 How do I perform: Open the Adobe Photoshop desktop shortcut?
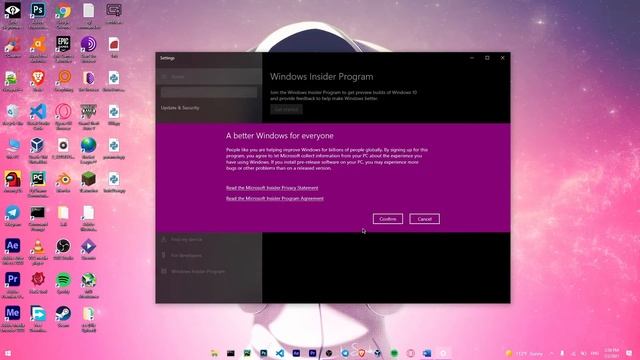[38, 16]
